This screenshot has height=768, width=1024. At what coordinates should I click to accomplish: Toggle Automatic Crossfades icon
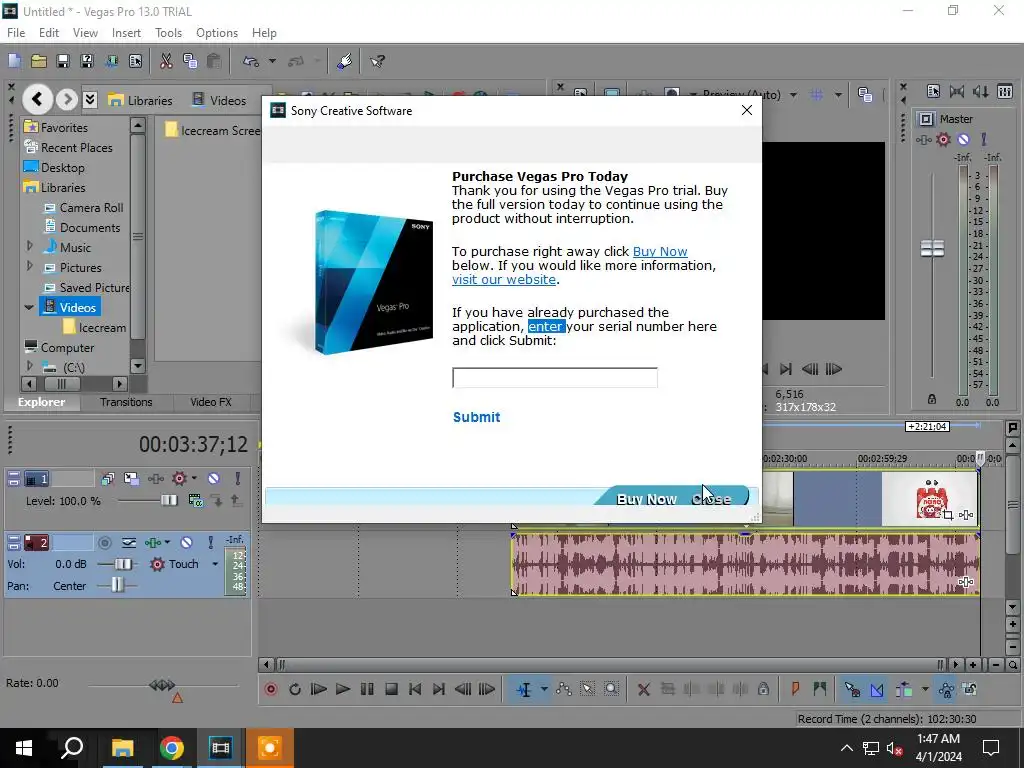[876, 689]
